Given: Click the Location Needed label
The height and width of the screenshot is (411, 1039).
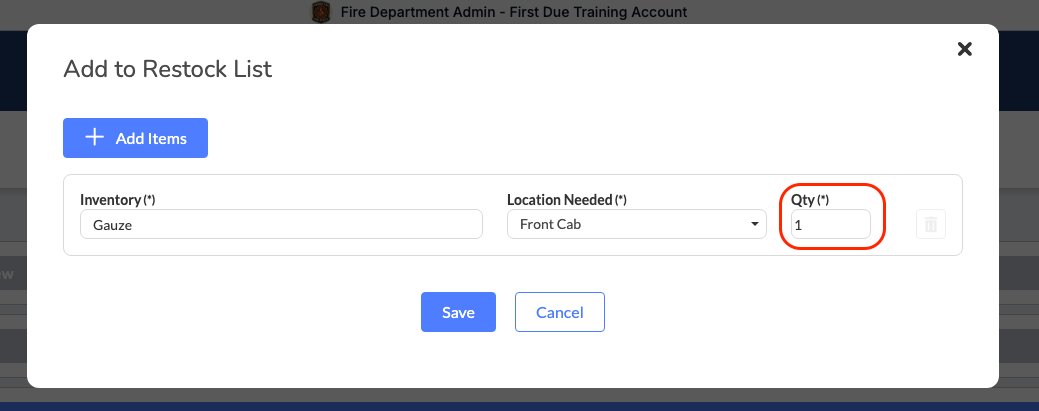Looking at the screenshot, I should tap(560, 200).
